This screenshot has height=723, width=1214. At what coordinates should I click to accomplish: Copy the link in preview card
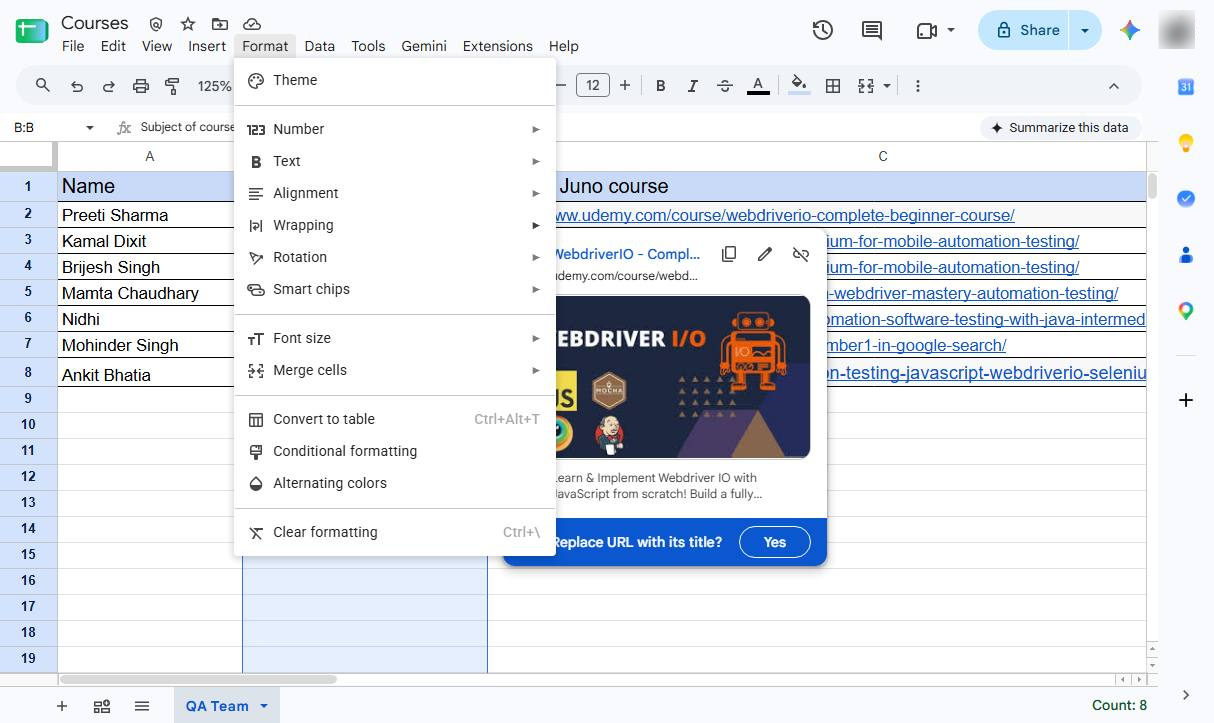click(x=729, y=254)
